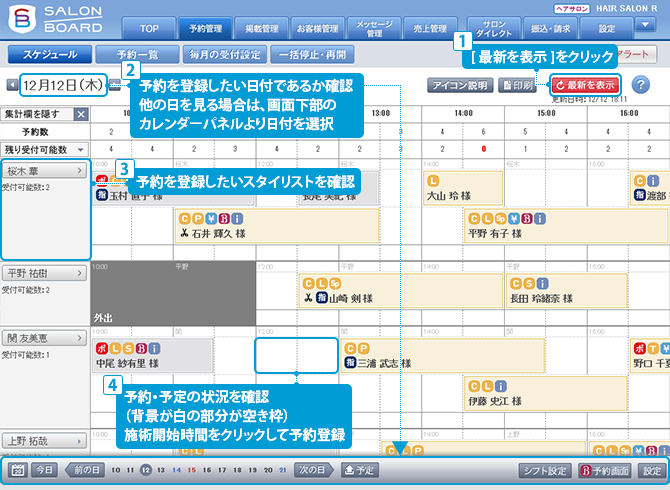Click the 指 badge next to 三浦 武志
The height and width of the screenshot is (490, 670).
(350, 363)
